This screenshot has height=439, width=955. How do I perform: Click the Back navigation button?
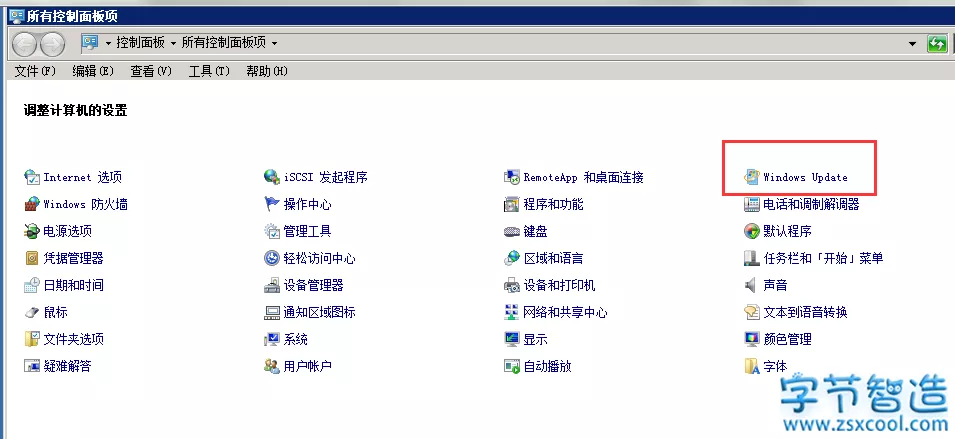click(24, 44)
